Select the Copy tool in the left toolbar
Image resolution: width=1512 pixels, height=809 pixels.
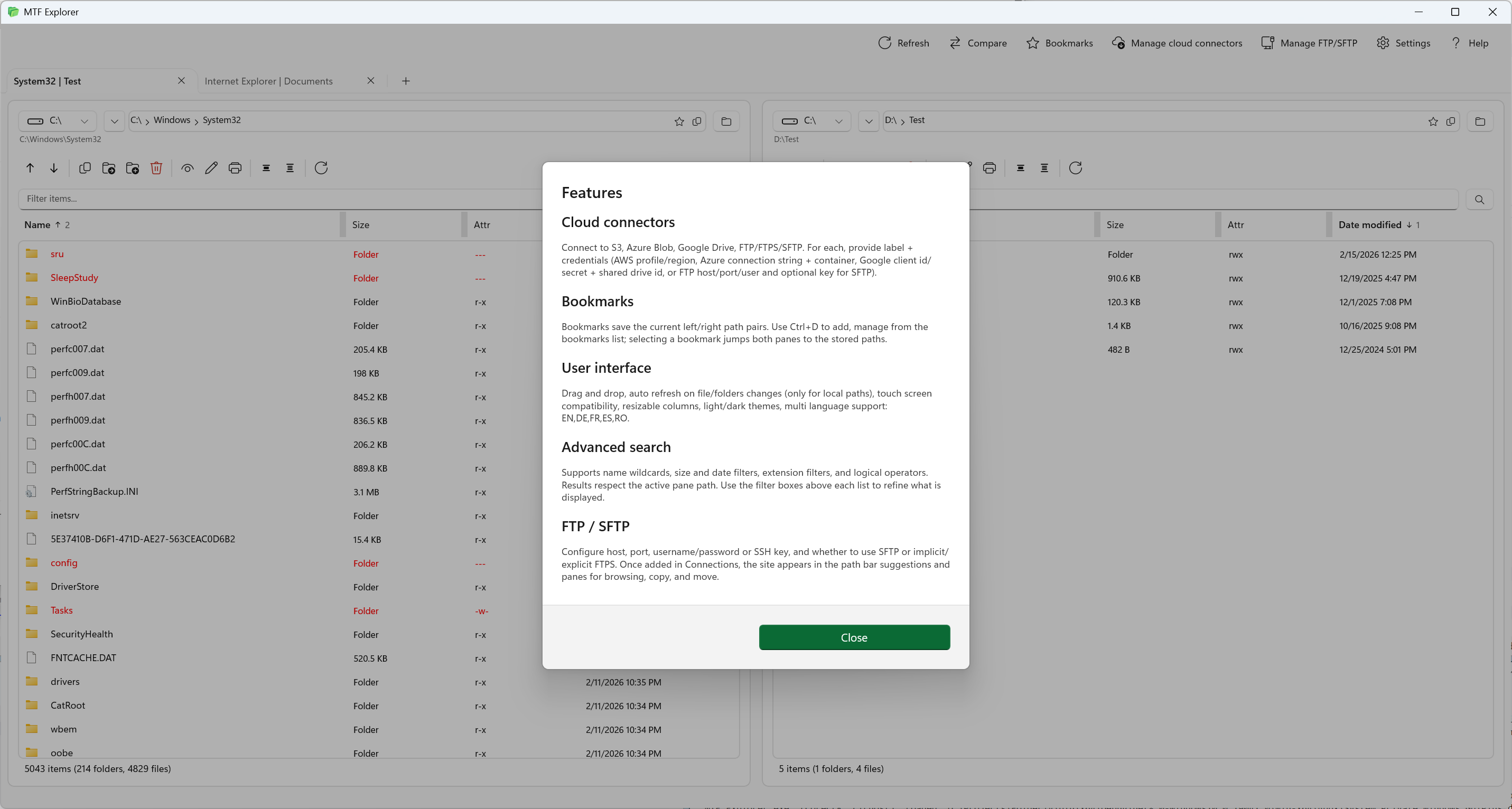(85, 168)
